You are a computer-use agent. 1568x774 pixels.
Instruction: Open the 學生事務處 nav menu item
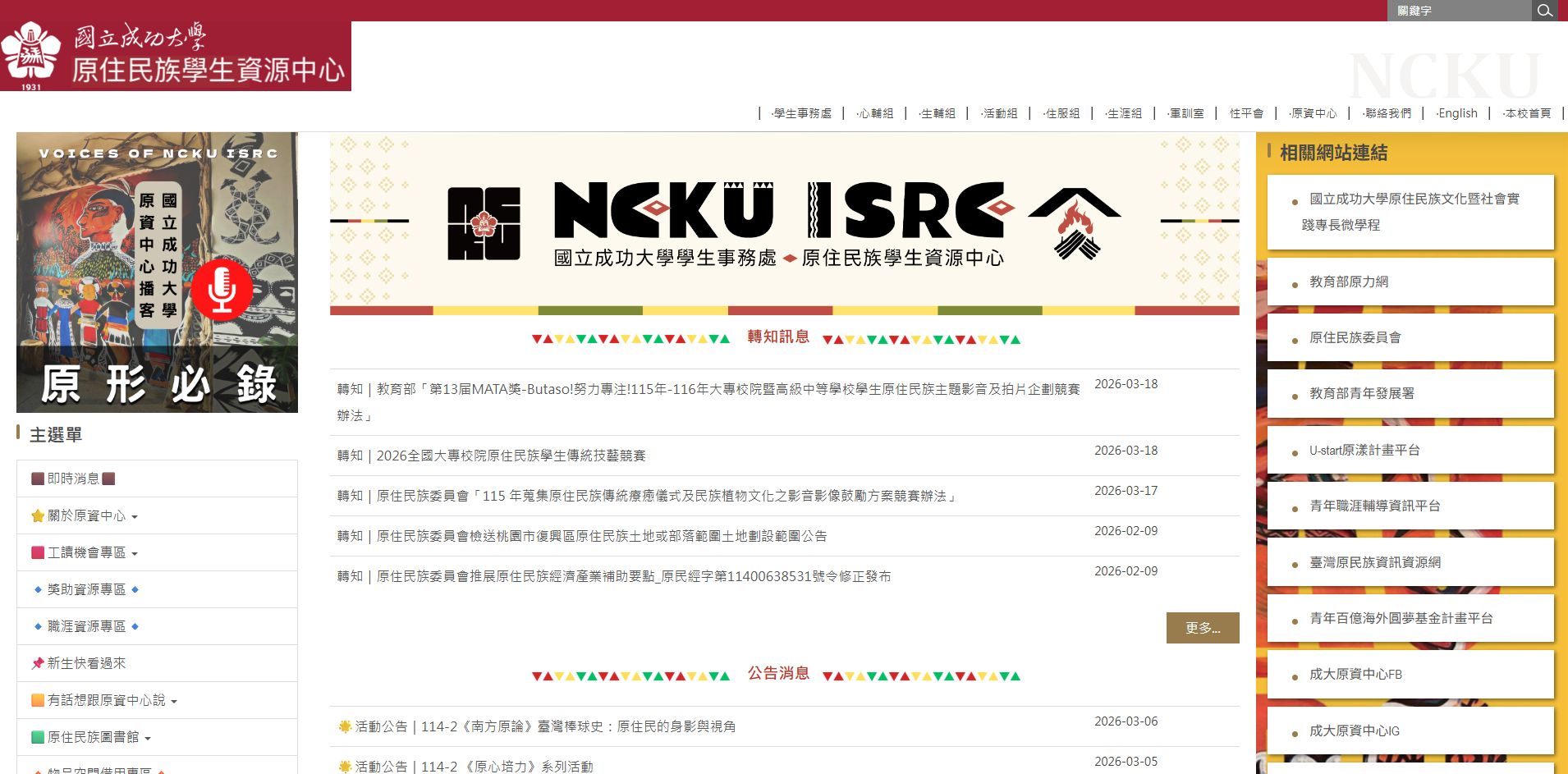(802, 113)
